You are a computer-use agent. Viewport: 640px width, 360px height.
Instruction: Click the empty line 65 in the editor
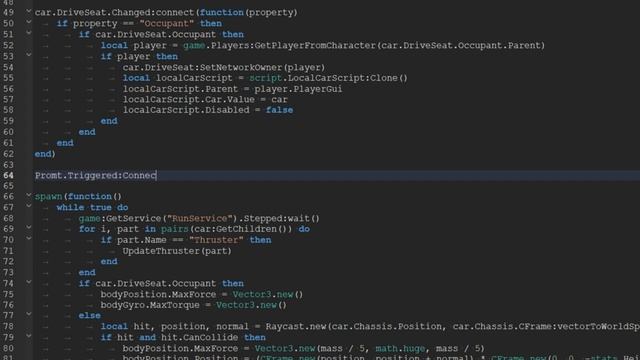click(x=336, y=186)
